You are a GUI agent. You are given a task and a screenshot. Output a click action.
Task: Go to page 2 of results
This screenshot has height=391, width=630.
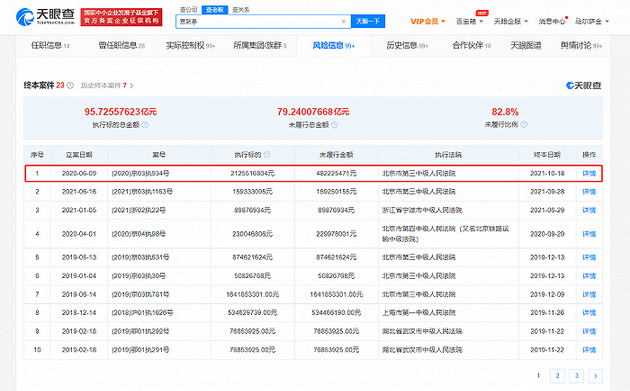click(x=557, y=376)
